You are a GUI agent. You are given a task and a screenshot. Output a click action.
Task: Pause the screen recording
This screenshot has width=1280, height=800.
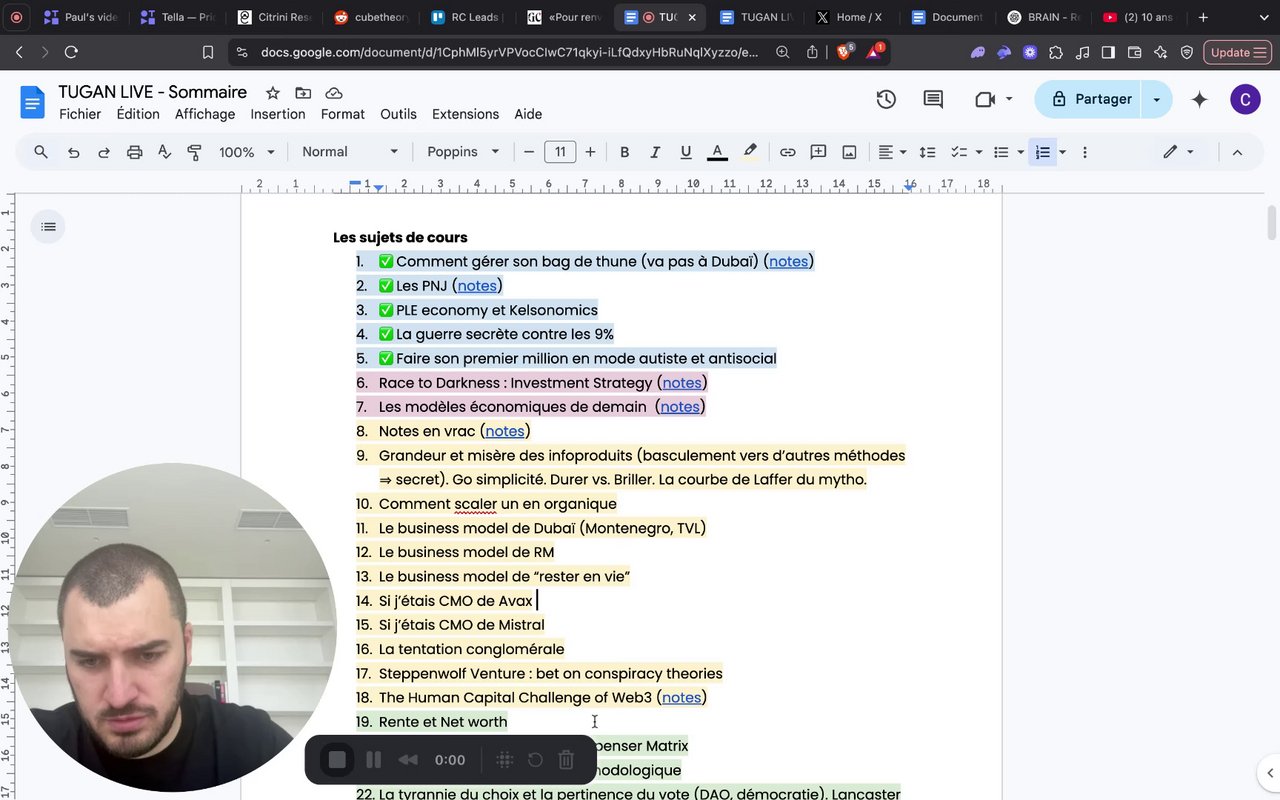pos(373,760)
